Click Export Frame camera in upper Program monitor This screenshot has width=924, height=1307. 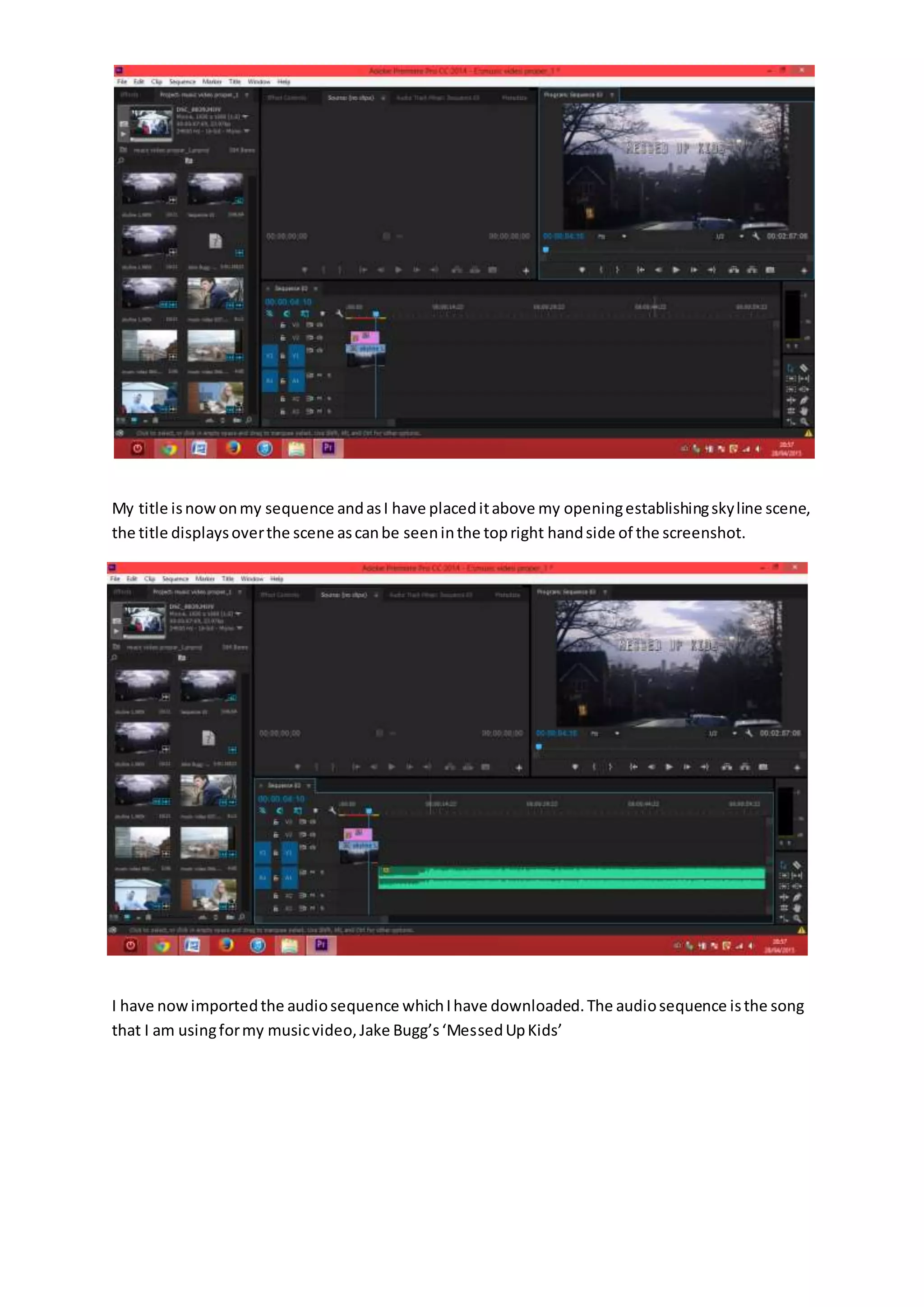[770, 270]
